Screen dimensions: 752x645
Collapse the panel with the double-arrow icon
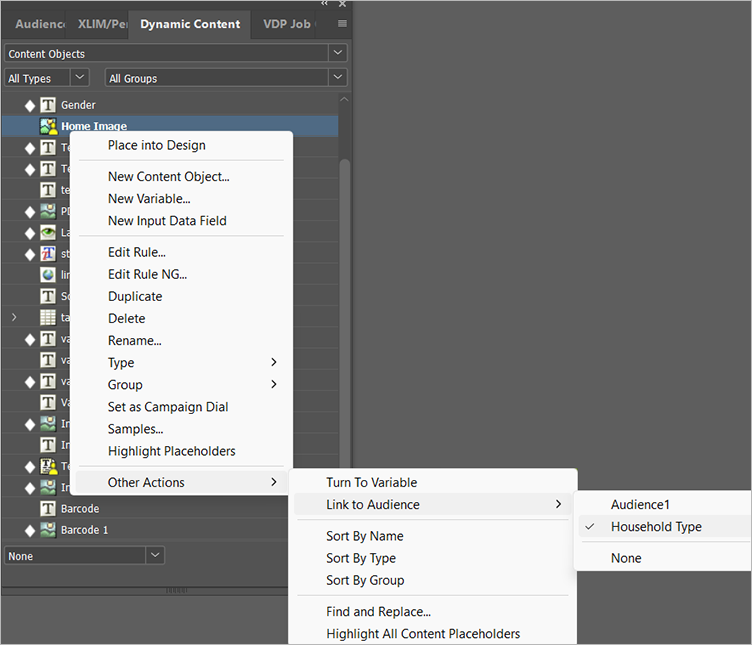click(x=325, y=3)
